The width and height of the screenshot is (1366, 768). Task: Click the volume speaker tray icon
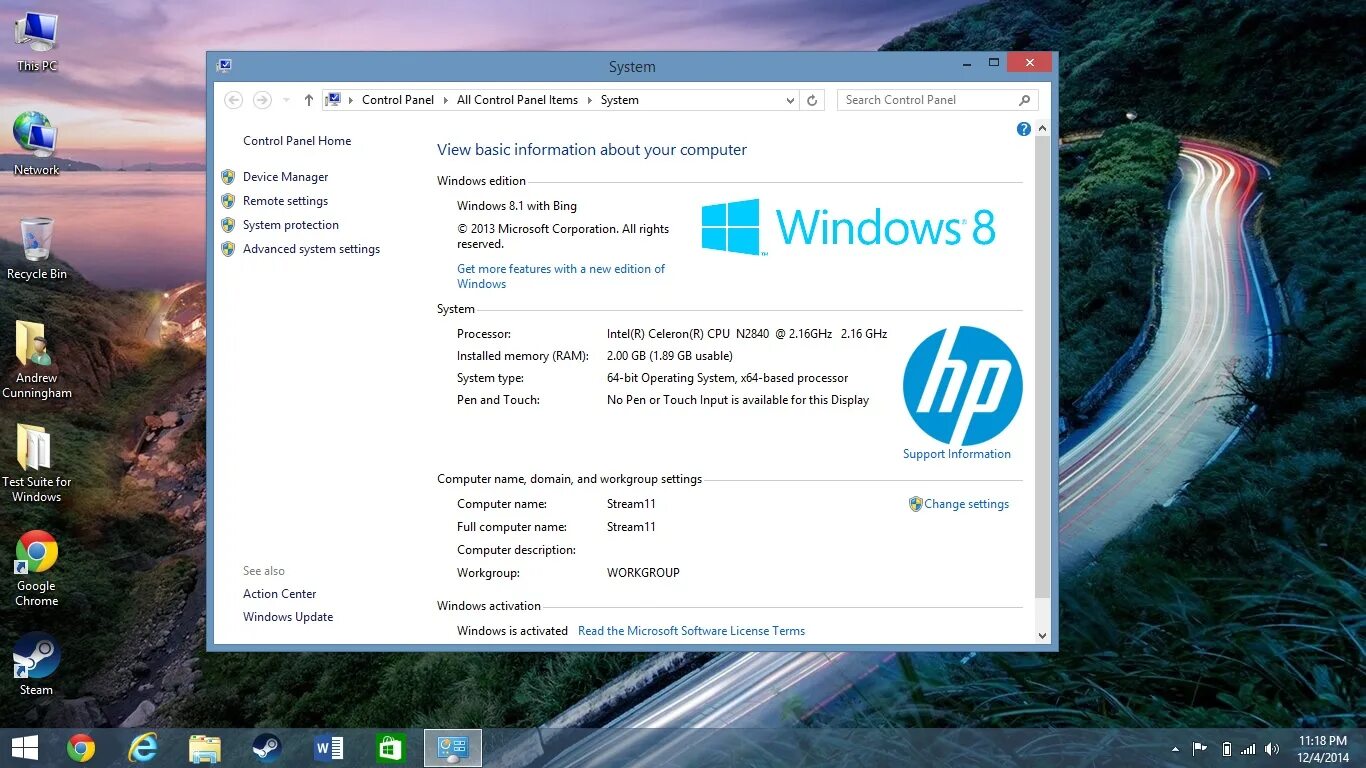click(x=1272, y=749)
